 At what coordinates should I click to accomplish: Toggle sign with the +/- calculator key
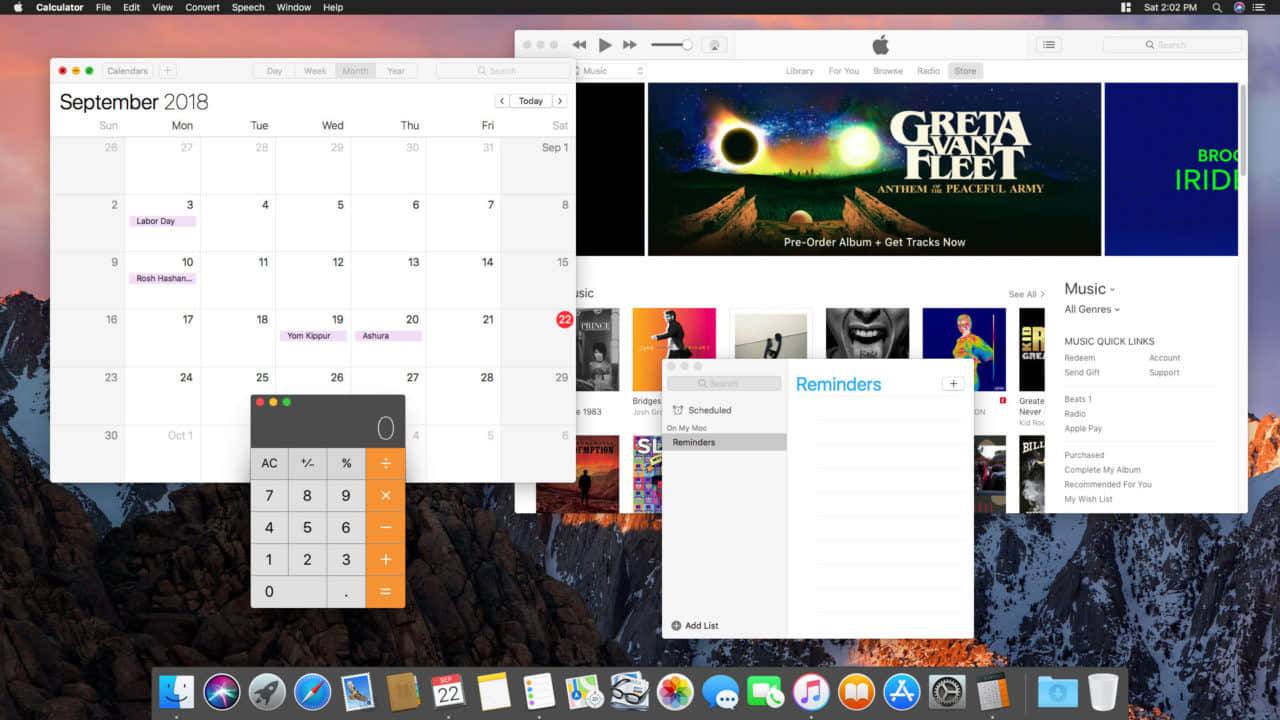tap(307, 463)
